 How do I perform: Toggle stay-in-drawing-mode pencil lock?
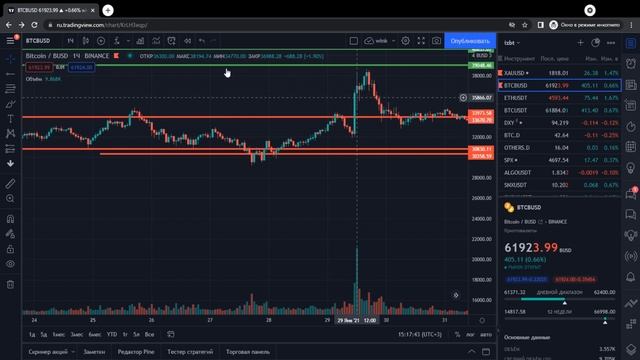point(10,234)
